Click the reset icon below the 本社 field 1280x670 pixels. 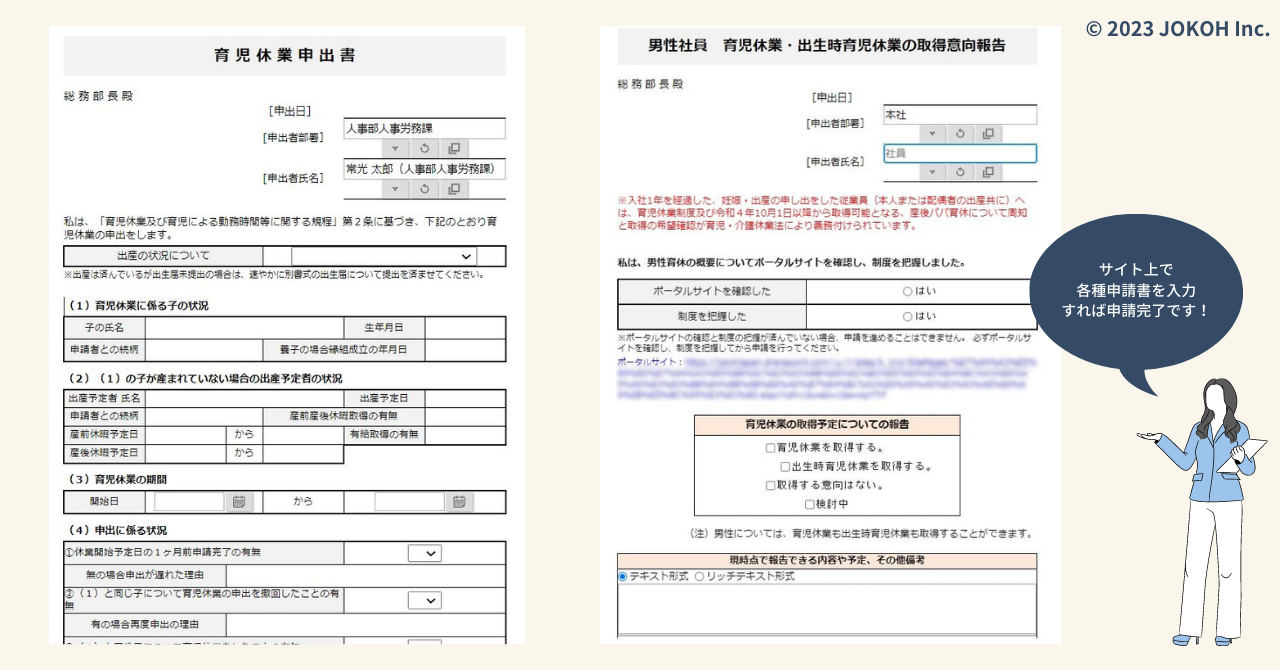pyautogui.click(x=960, y=133)
